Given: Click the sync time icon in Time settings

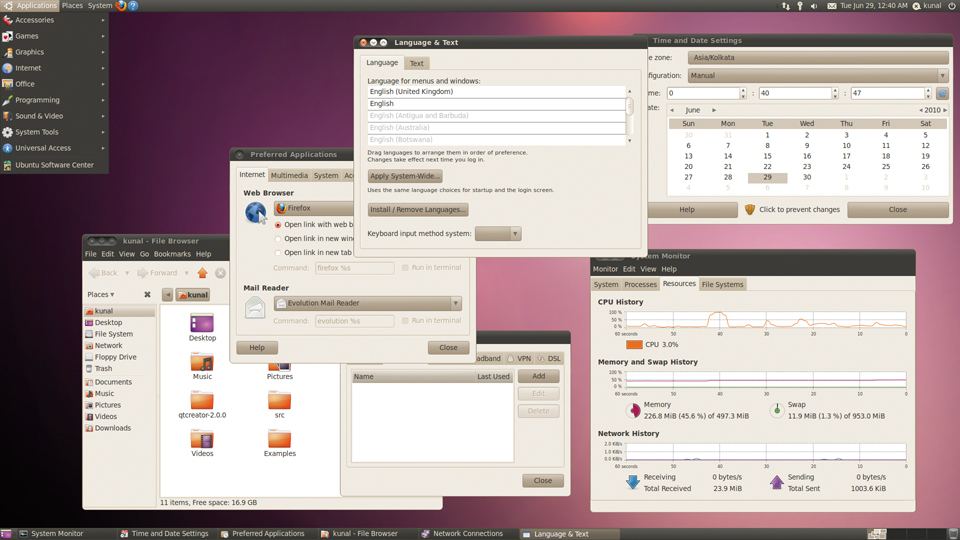Looking at the screenshot, I should click(942, 94).
